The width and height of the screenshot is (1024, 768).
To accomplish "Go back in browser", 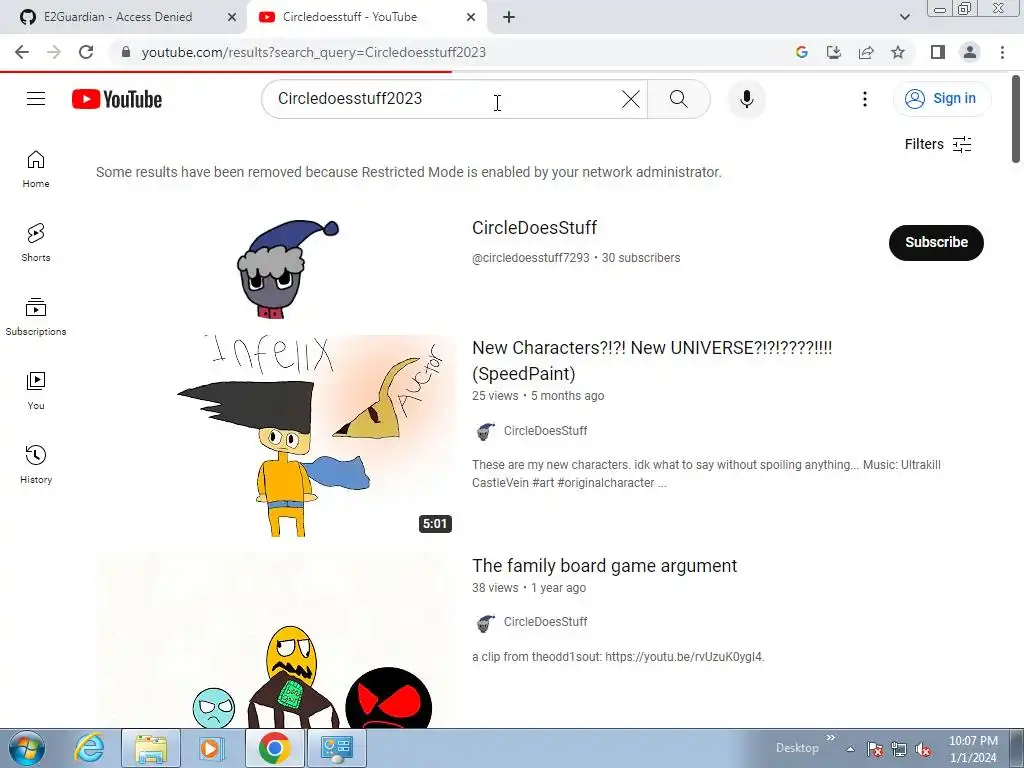I will click(22, 52).
